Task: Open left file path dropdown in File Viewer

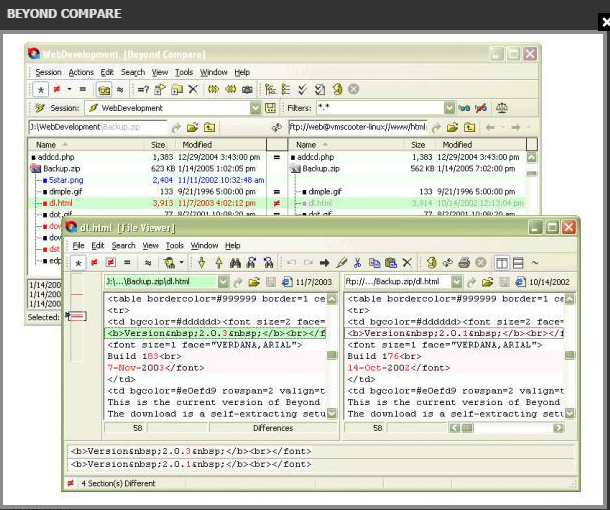Action: (x=223, y=282)
